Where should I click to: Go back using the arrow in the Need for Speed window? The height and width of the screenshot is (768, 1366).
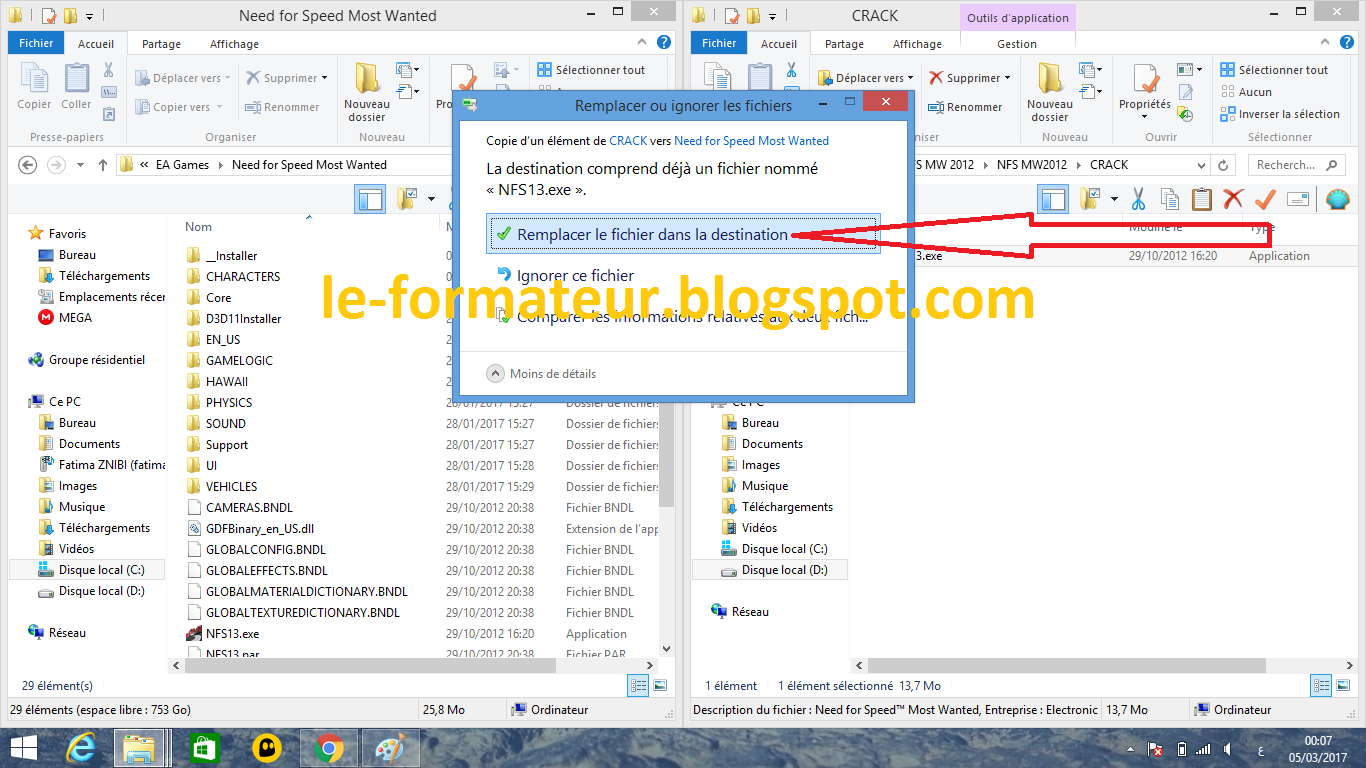click(27, 165)
